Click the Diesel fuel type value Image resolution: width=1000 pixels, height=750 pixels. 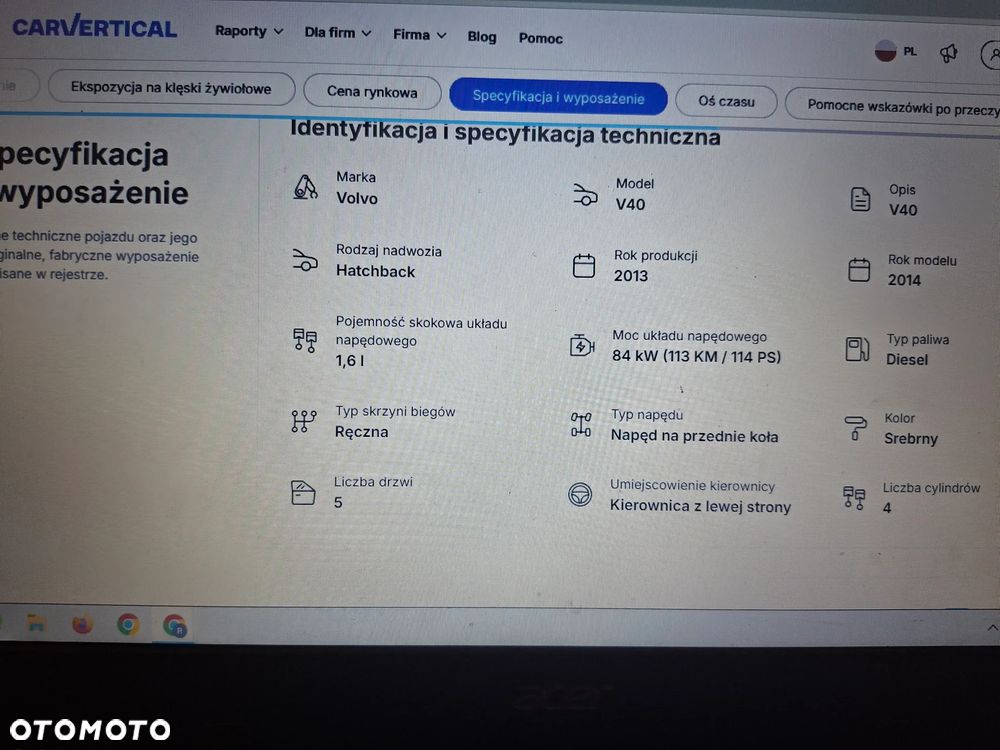(907, 360)
